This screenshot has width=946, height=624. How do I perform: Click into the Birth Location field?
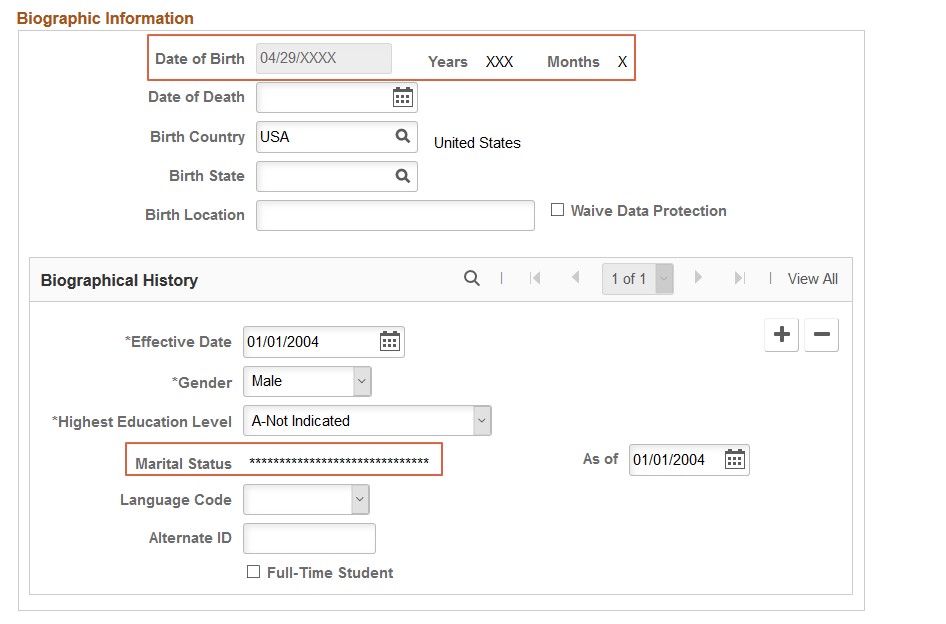[395, 215]
